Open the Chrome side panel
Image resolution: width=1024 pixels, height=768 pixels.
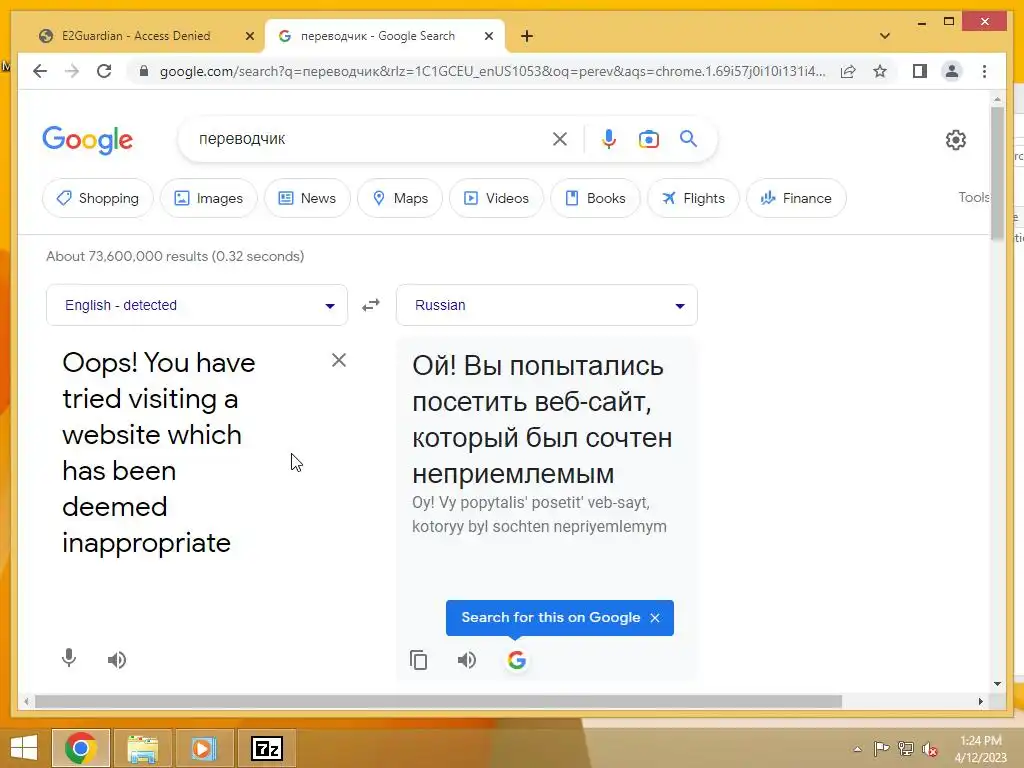click(920, 71)
